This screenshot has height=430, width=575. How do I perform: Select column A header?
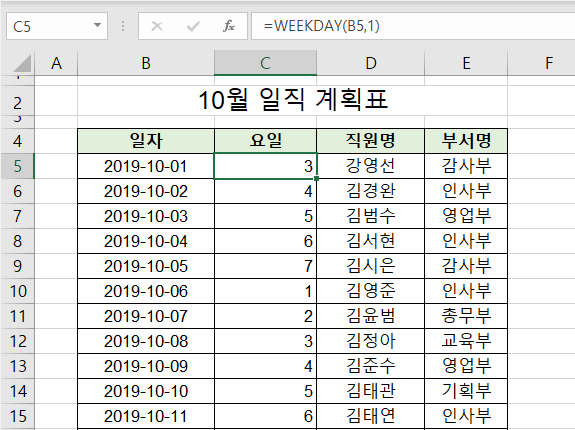(56, 63)
